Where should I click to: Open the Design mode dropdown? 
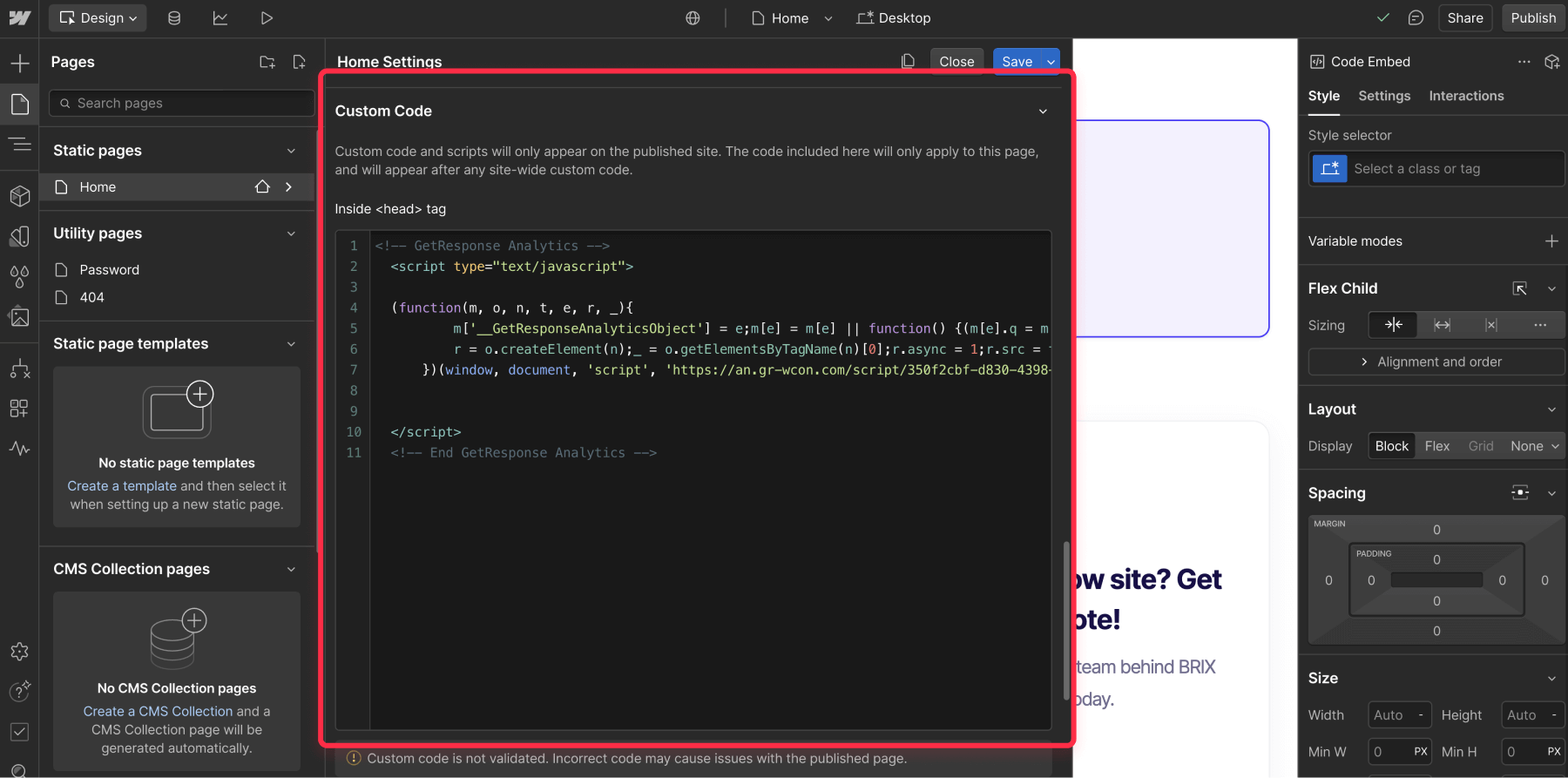click(x=98, y=17)
